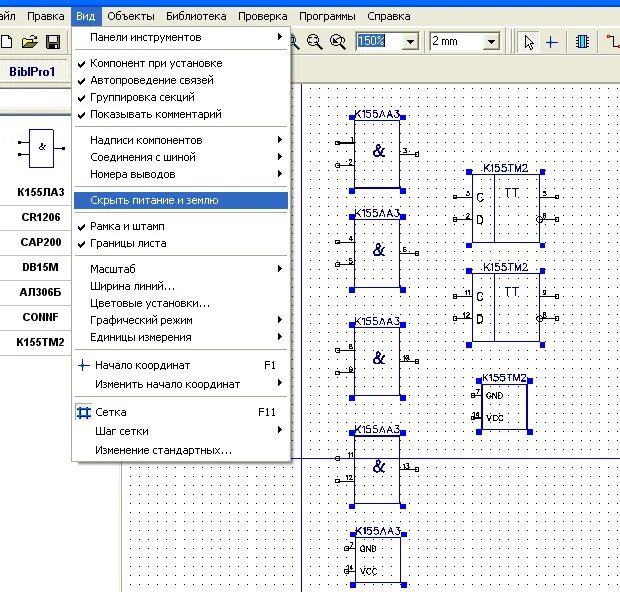Click the Save floppy disk icon

pos(52,42)
